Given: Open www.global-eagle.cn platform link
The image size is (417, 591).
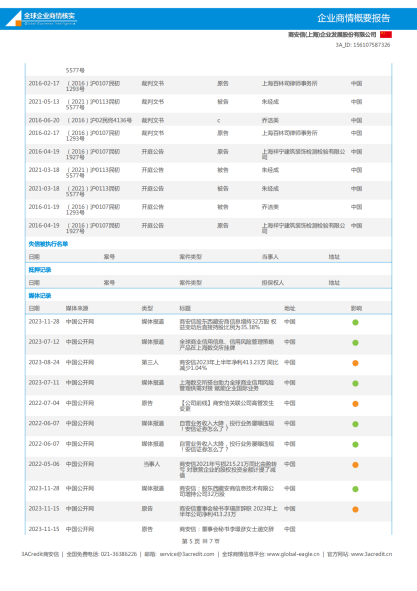Looking at the screenshot, I should coord(293,554).
